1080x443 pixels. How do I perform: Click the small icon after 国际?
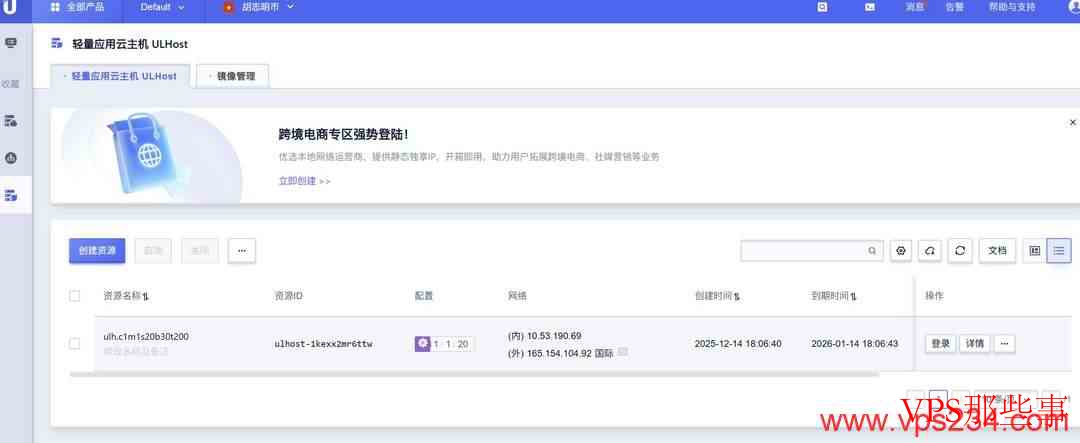pos(623,352)
